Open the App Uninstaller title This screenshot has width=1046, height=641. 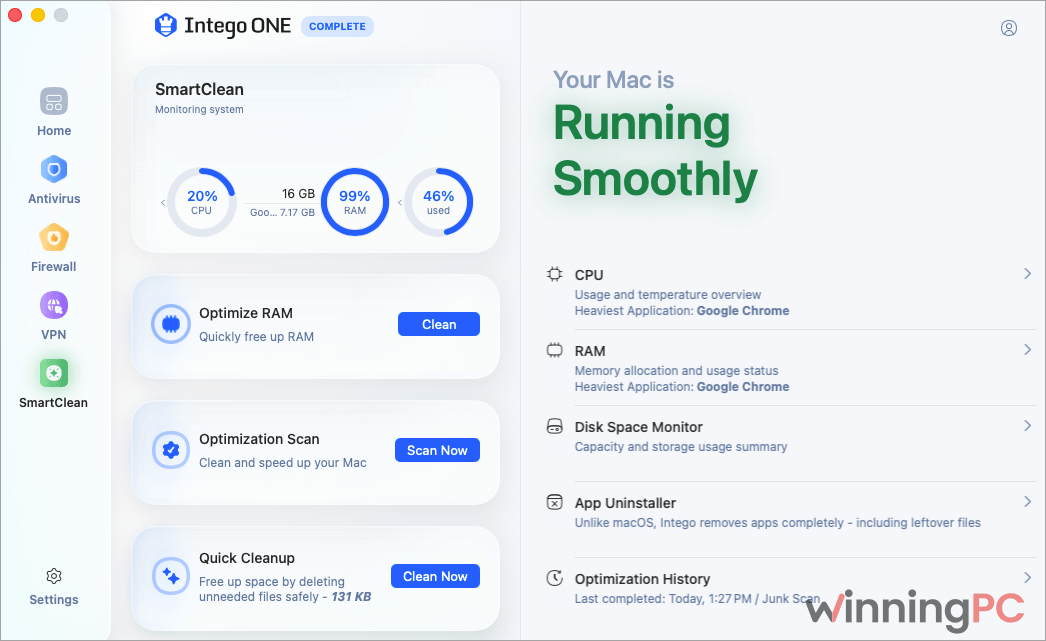click(x=625, y=503)
